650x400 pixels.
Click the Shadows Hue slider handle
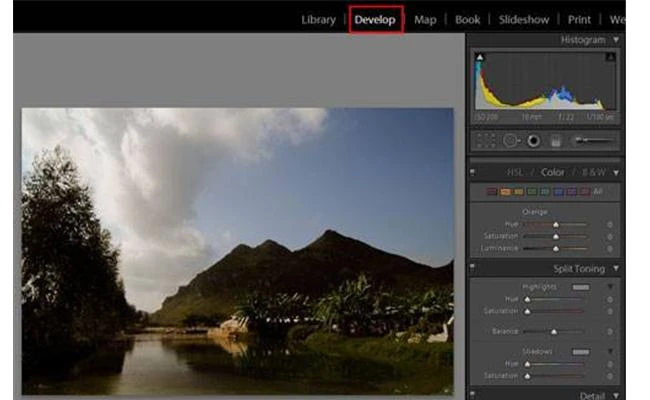527,364
